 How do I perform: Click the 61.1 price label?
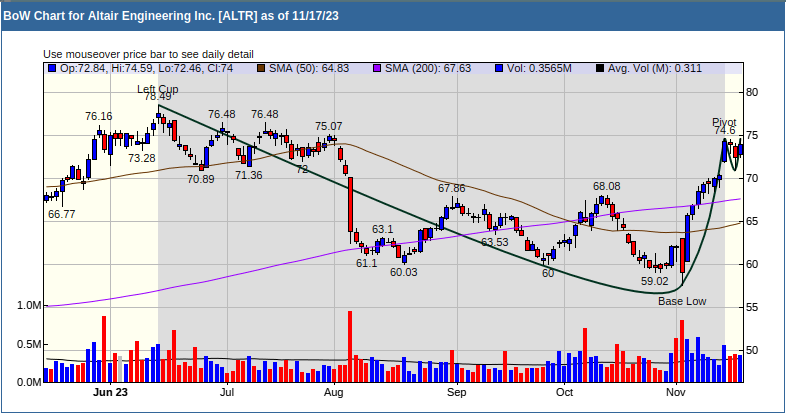coord(366,264)
